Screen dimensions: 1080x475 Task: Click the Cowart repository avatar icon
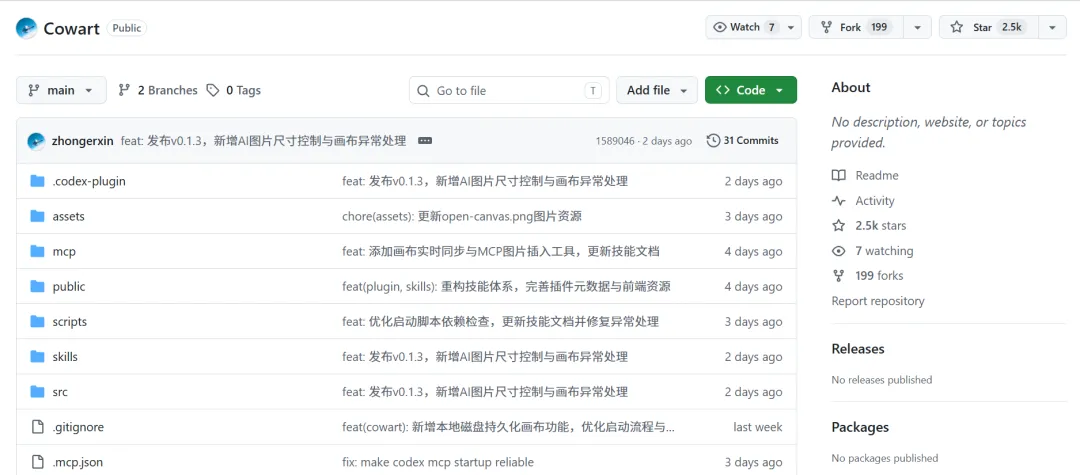[x=26, y=28]
